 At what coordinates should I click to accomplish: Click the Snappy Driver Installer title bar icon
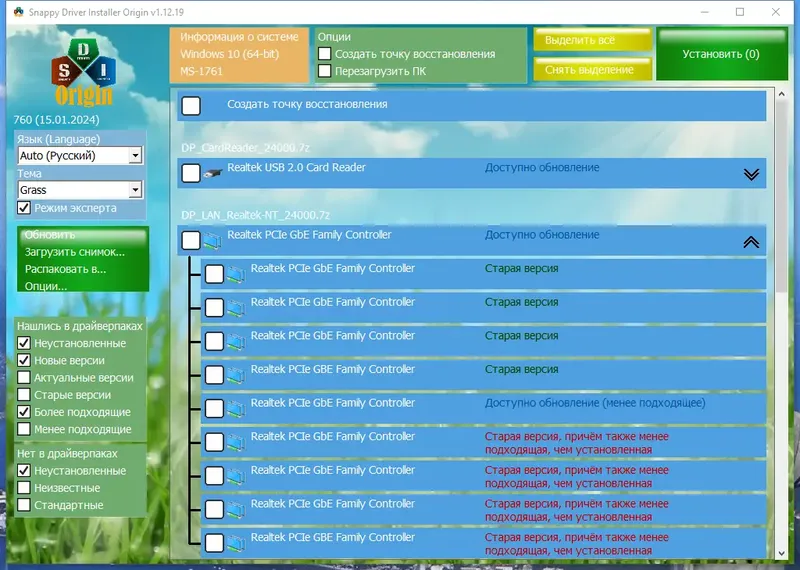(18, 12)
